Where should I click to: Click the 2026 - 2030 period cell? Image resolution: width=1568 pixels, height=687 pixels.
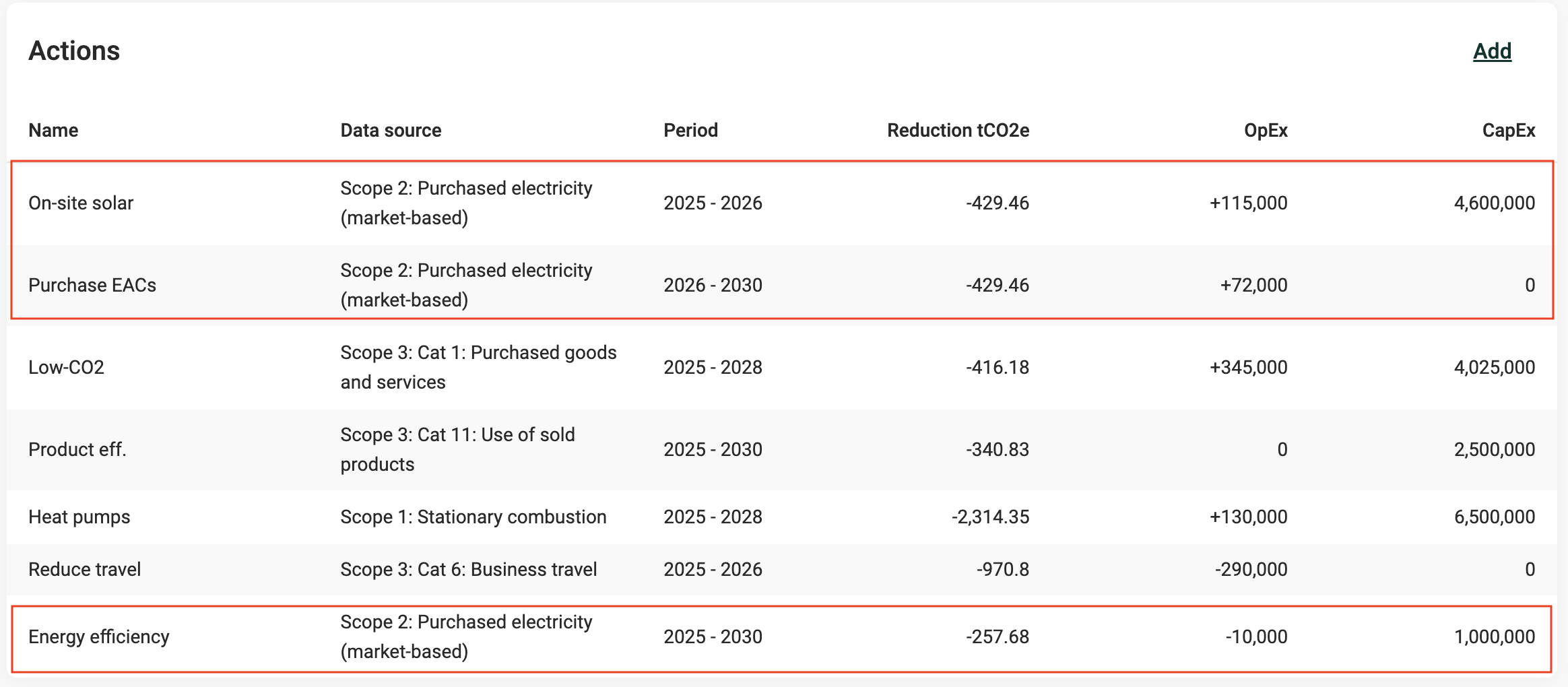point(713,285)
